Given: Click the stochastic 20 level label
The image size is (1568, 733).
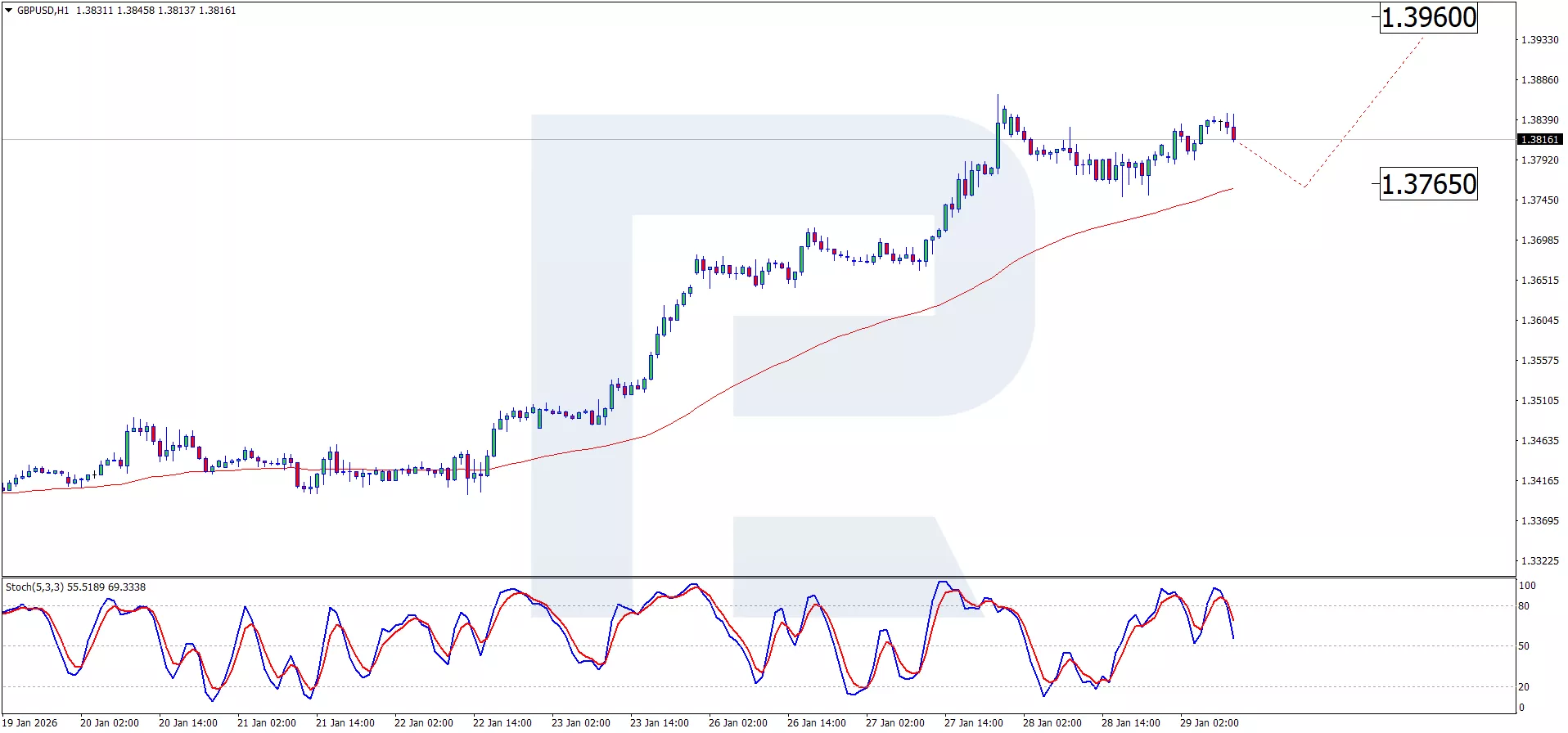Looking at the screenshot, I should tap(1523, 687).
